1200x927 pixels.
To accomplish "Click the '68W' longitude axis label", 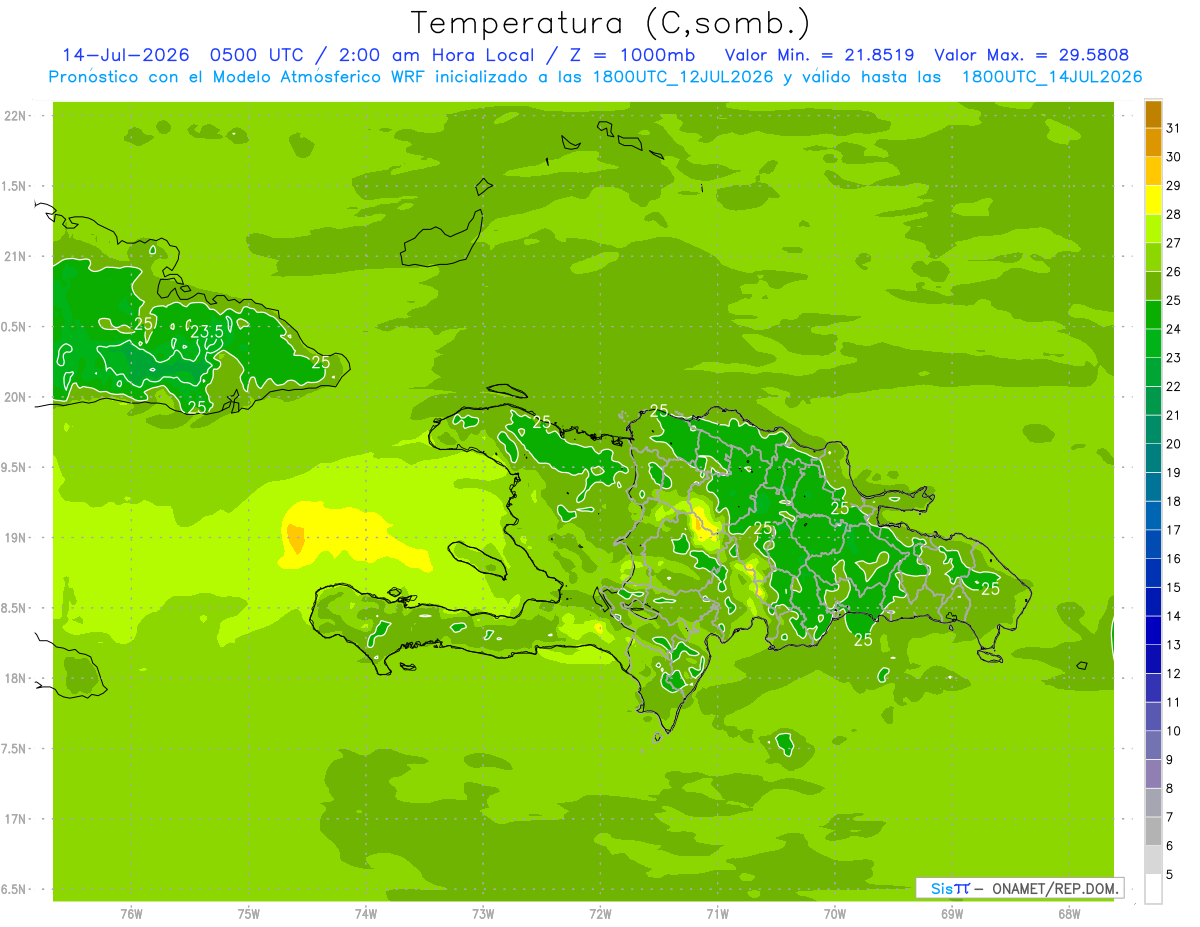I will pyautogui.click(x=1069, y=914).
